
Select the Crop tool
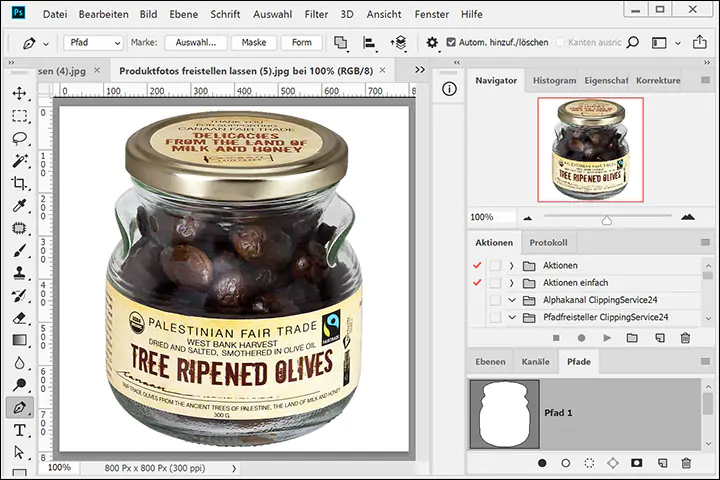tap(19, 183)
